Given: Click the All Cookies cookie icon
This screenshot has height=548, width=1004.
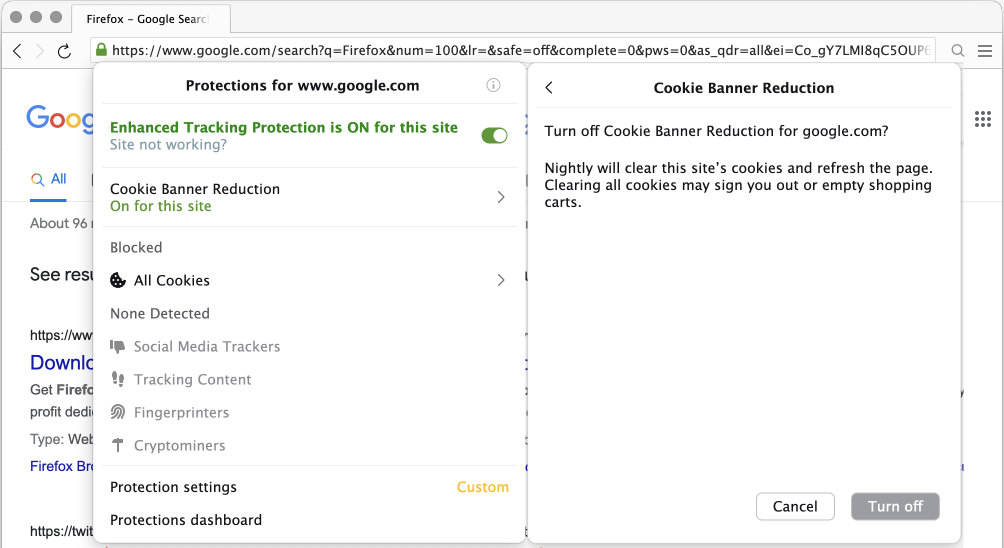Looking at the screenshot, I should 118,281.
